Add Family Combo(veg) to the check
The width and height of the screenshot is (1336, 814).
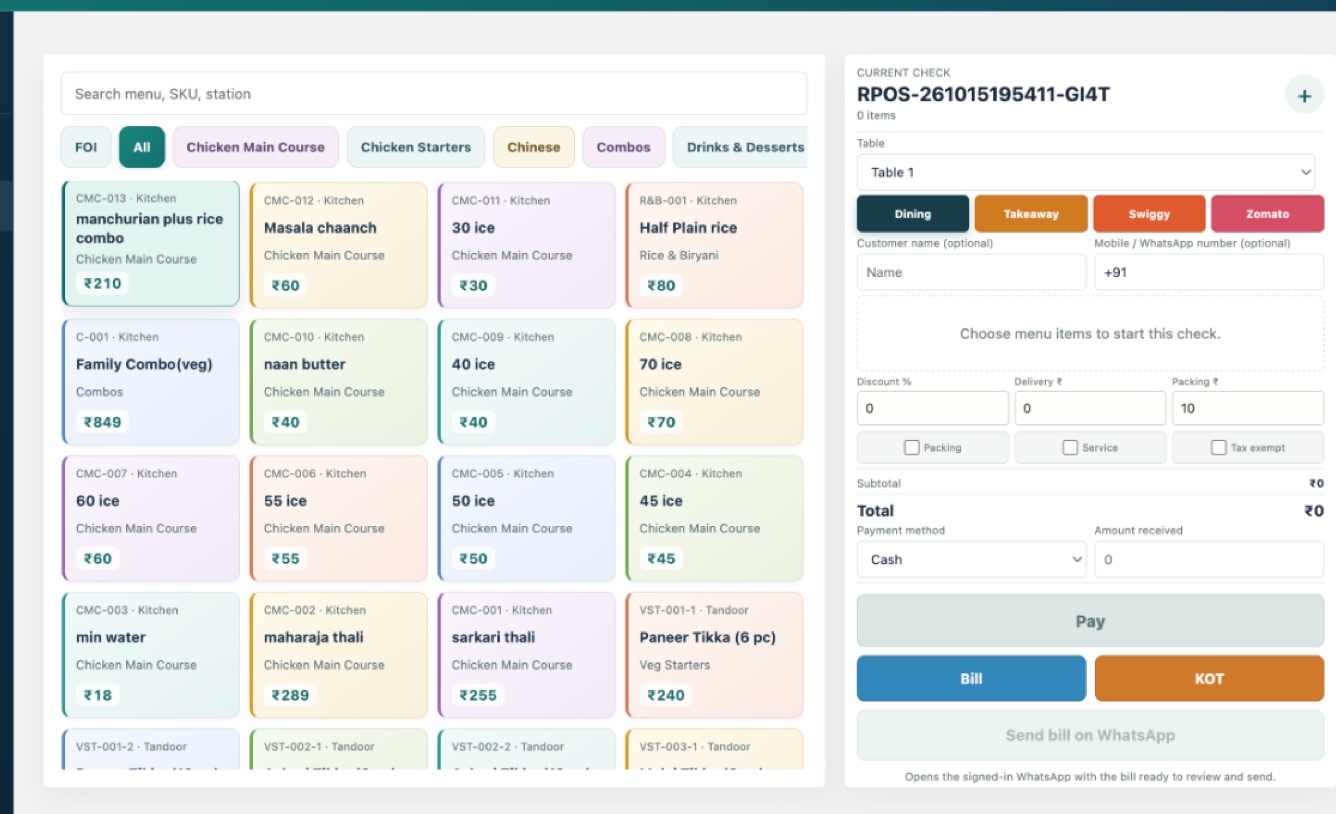coord(151,382)
